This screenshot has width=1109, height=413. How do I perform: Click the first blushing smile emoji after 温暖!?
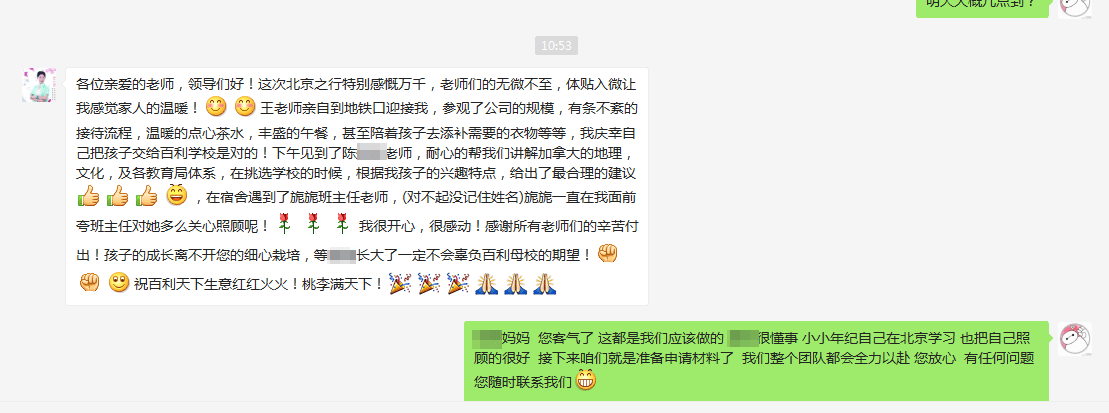(216, 107)
